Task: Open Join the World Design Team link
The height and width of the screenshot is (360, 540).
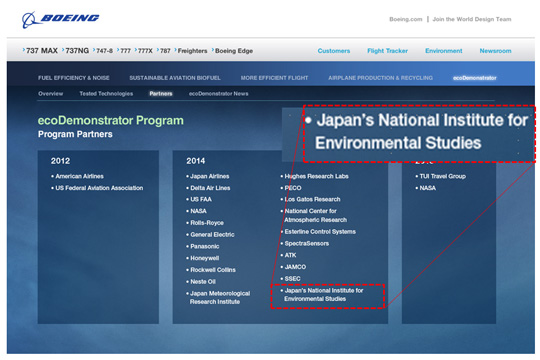Action: (472, 19)
